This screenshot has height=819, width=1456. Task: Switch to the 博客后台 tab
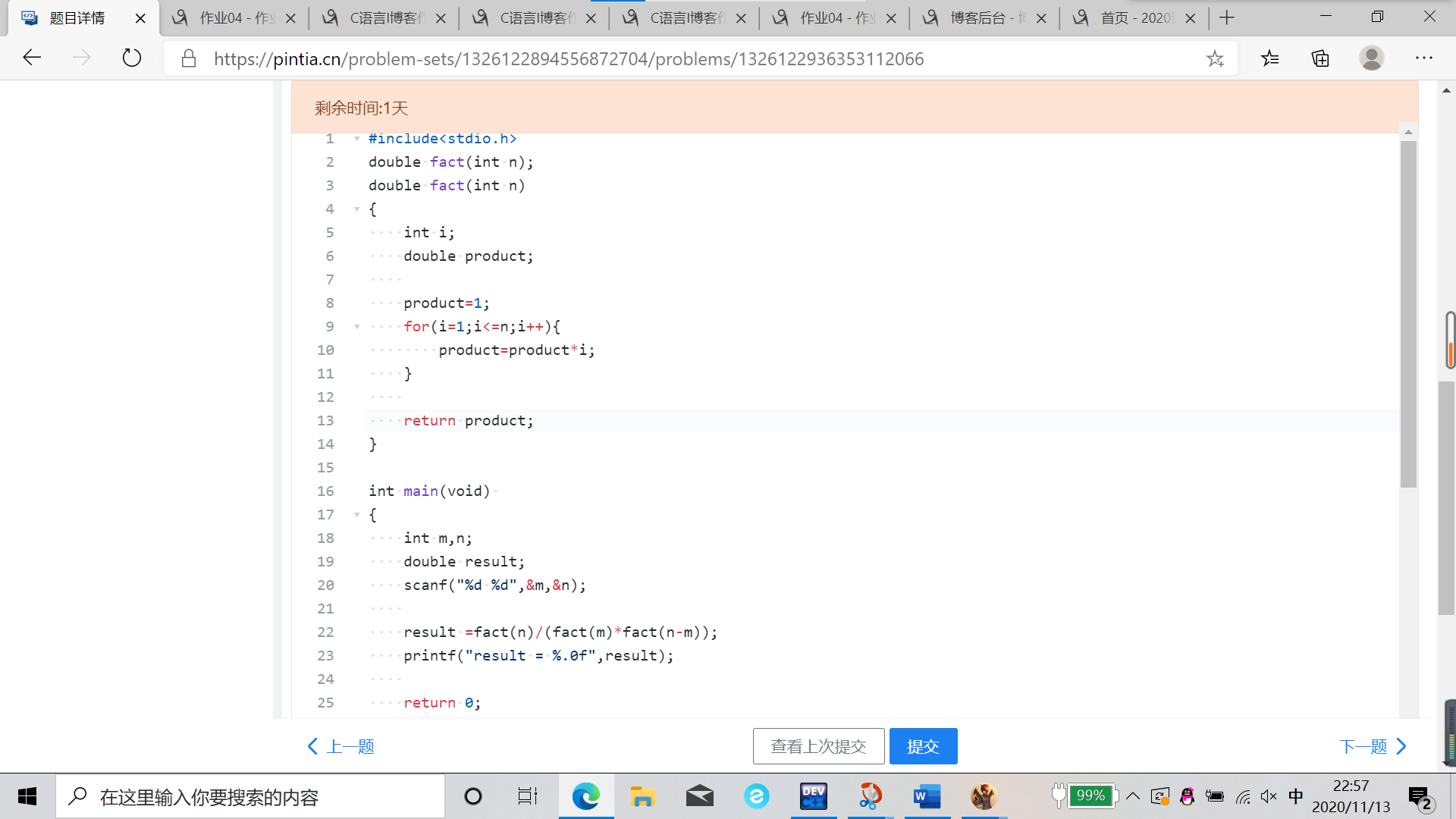(x=977, y=18)
